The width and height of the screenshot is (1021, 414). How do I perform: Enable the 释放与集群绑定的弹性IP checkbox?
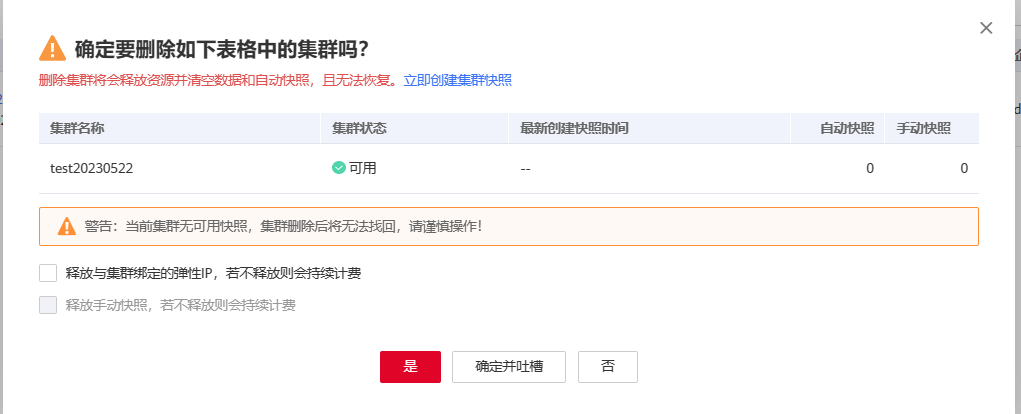point(48,273)
